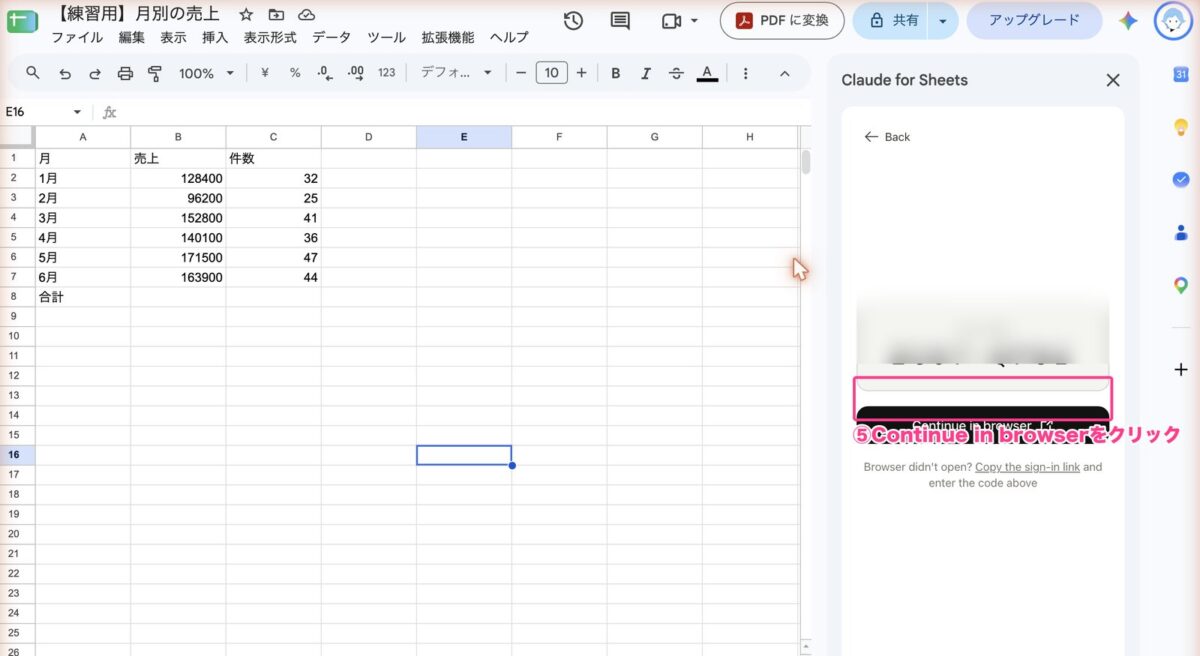This screenshot has width=1200, height=656.
Task: Star the 月別の売上 document
Action: pyautogui.click(x=245, y=16)
